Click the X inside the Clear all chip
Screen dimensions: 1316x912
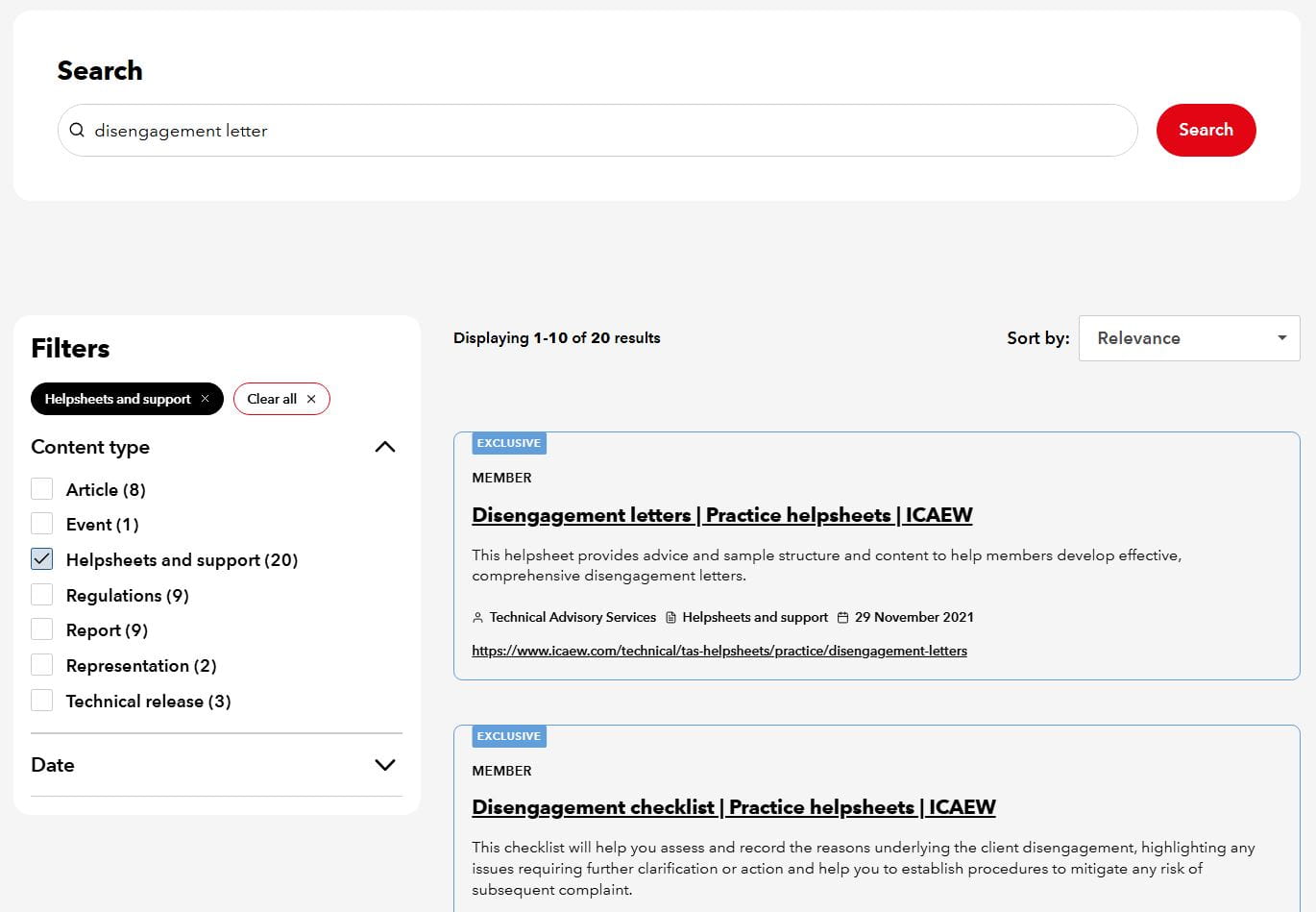[311, 398]
